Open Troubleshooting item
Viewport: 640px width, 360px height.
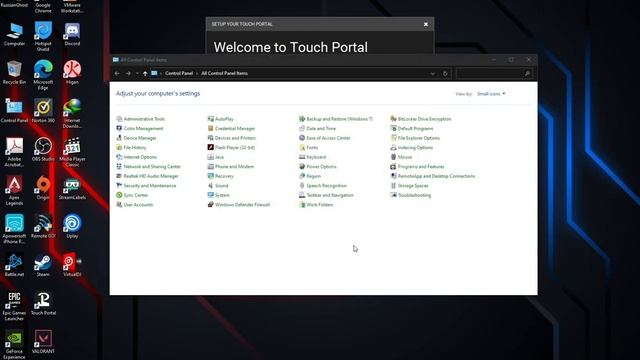pos(411,195)
